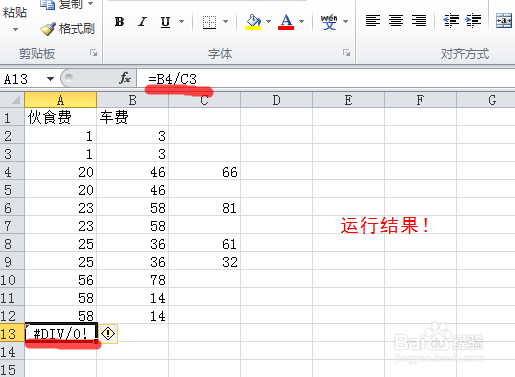Click cell C9 containing 32
The image size is (515, 377).
click(x=205, y=261)
